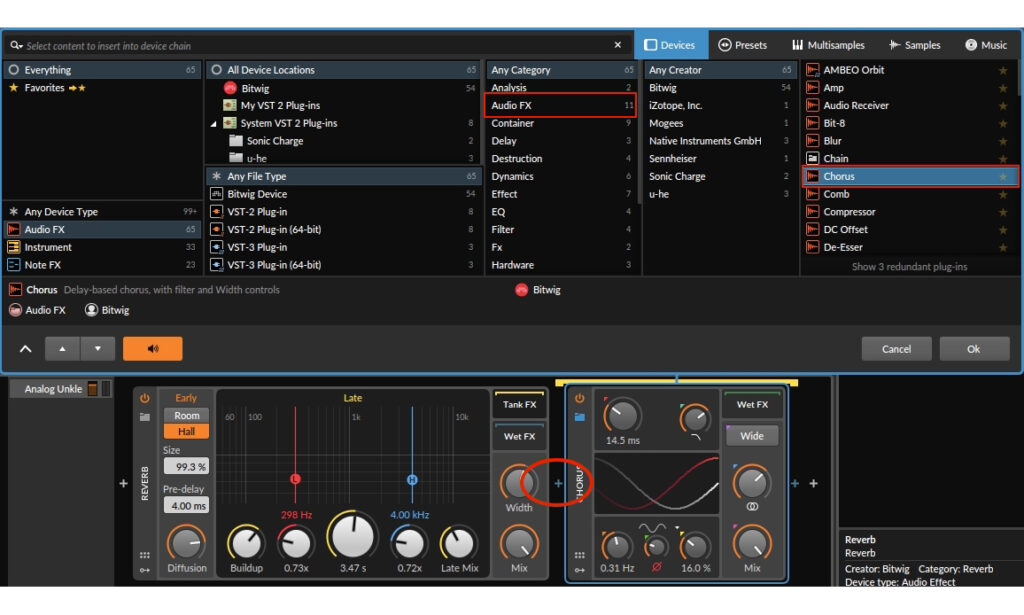The height and width of the screenshot is (615, 1024).
Task: Toggle the orange audio preview button
Action: point(153,349)
